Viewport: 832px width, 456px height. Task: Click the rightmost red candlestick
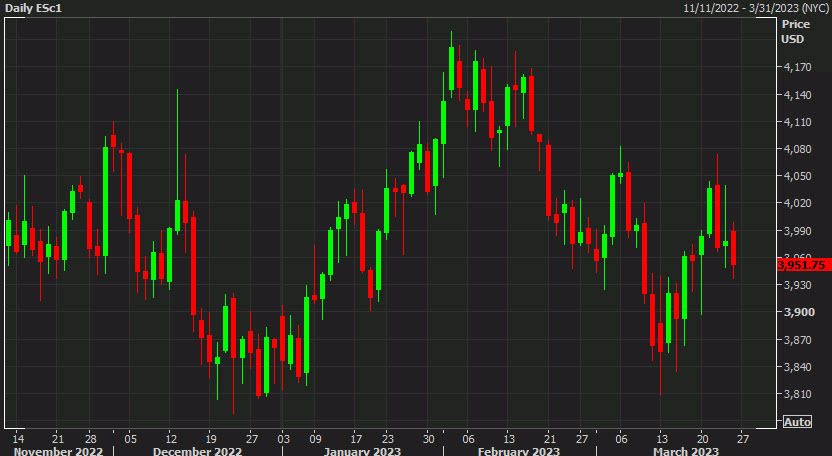point(734,247)
